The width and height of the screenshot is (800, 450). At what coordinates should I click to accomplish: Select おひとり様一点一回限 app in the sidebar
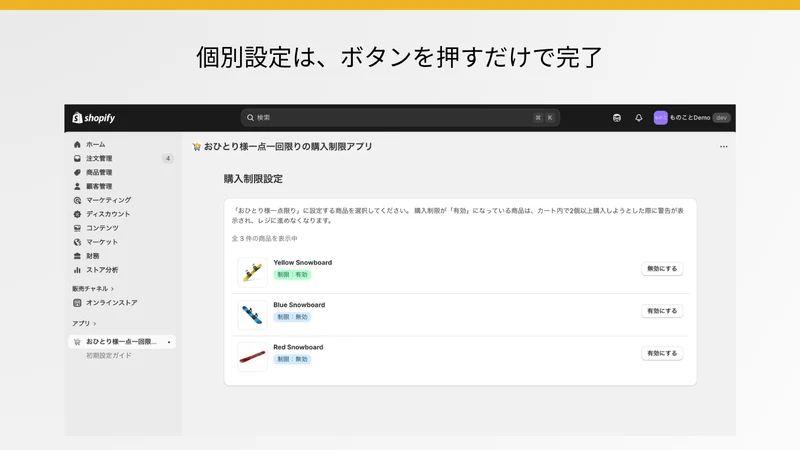(122, 342)
